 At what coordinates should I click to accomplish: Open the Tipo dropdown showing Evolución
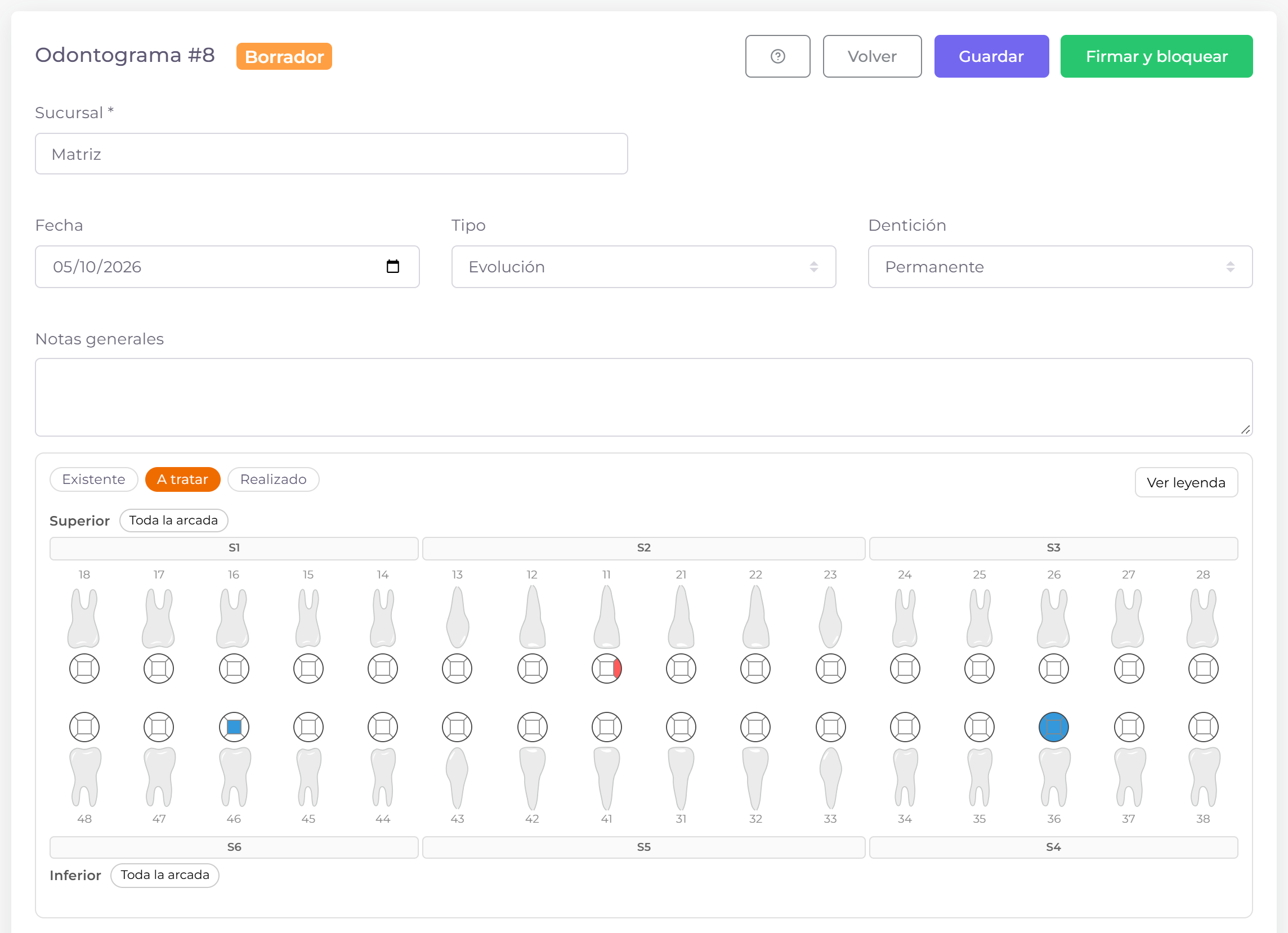tap(643, 267)
